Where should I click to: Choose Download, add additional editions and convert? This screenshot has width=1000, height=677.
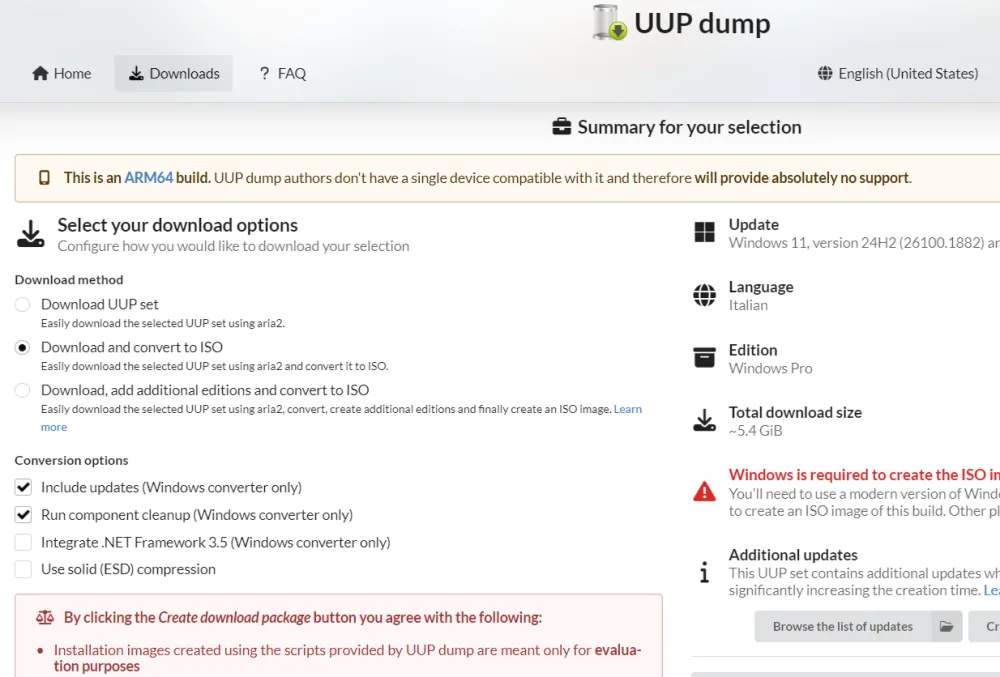(22, 390)
